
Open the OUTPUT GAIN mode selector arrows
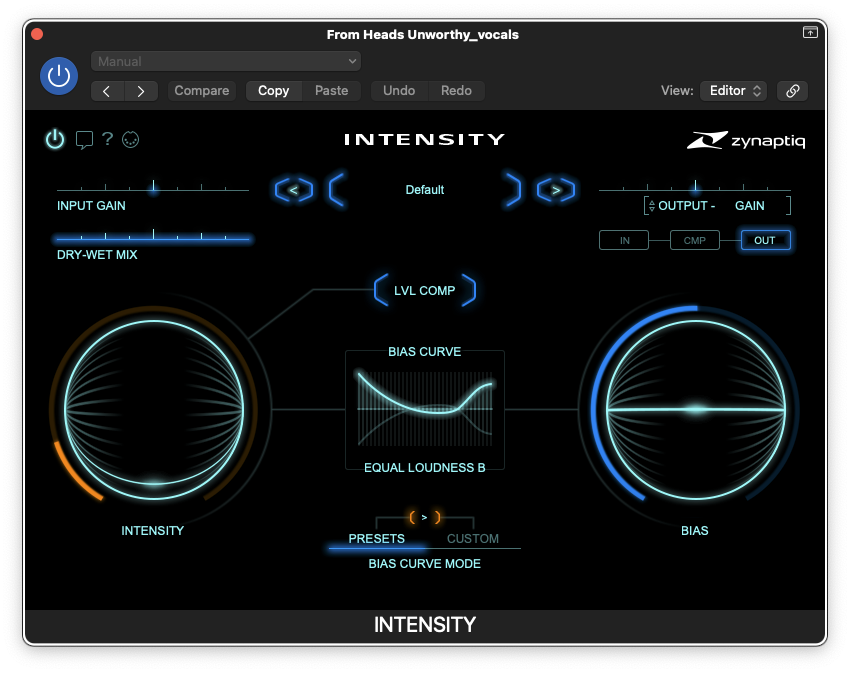[x=652, y=206]
